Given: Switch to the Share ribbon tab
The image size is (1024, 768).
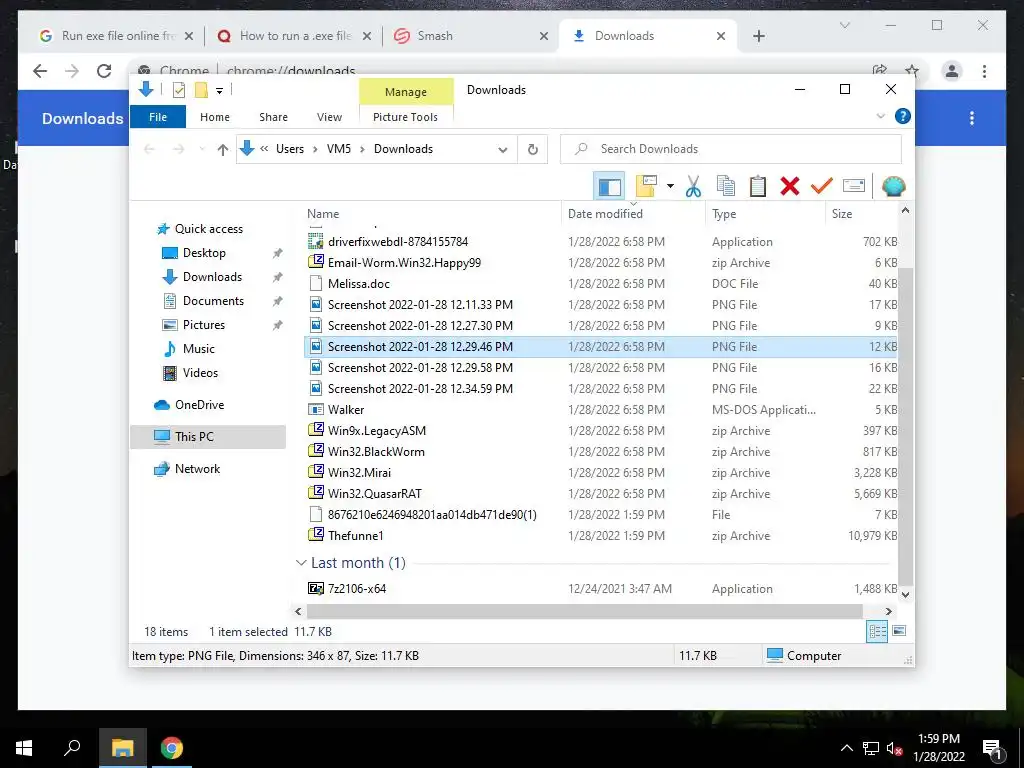Looking at the screenshot, I should pos(273,117).
